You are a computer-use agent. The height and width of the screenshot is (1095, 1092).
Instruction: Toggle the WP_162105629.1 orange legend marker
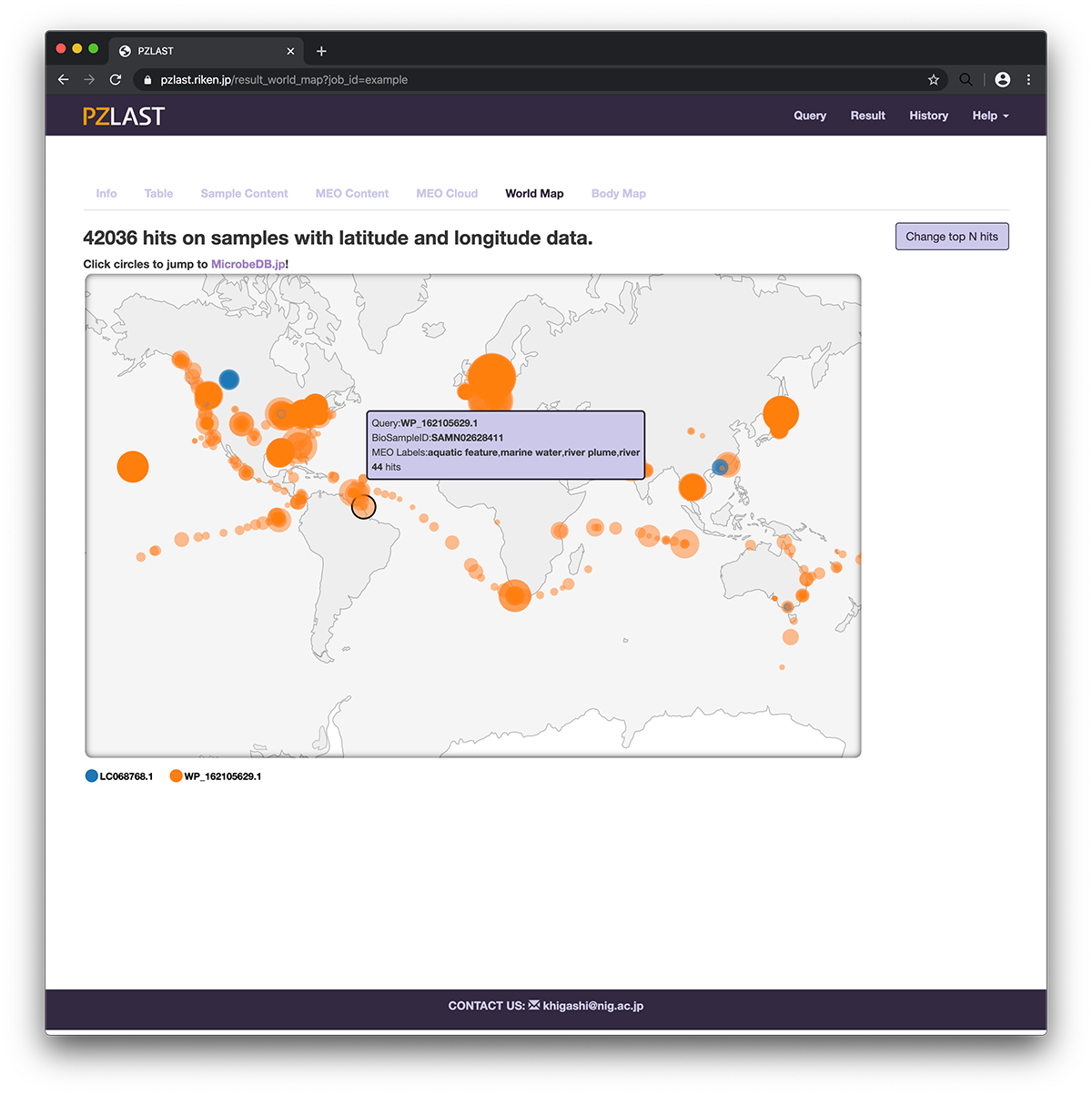177,776
